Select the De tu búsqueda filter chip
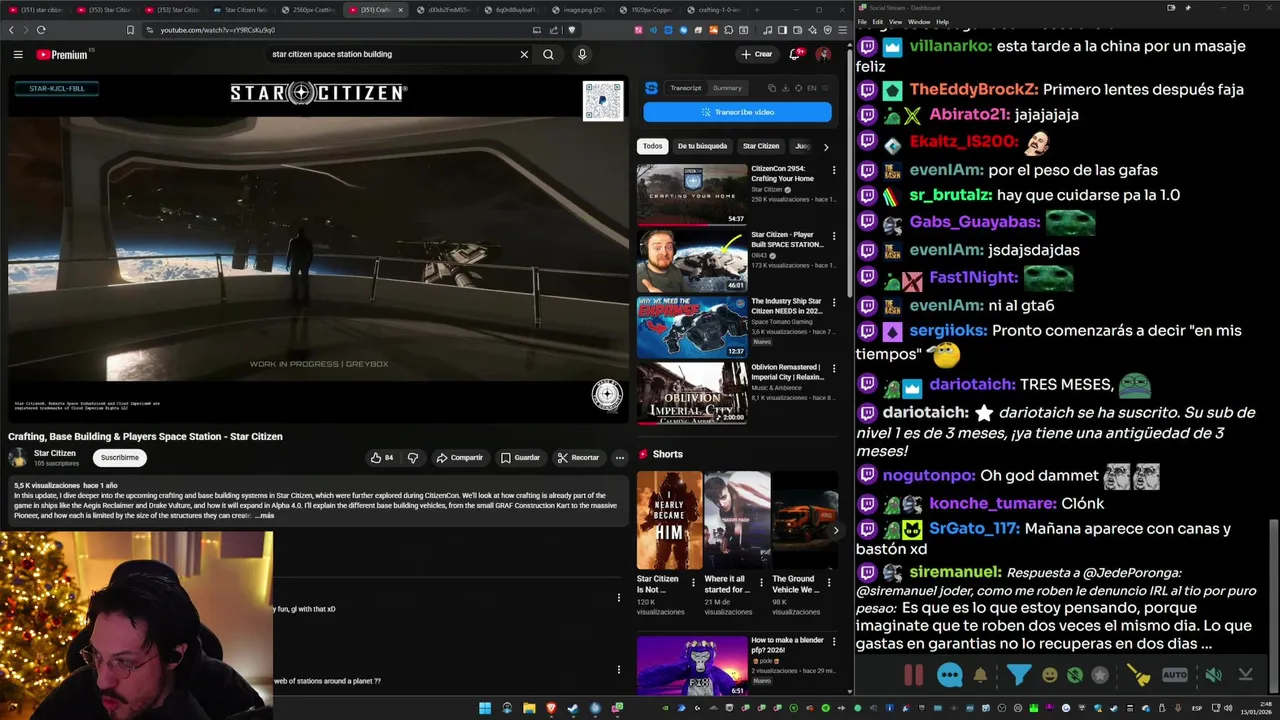 coord(703,146)
